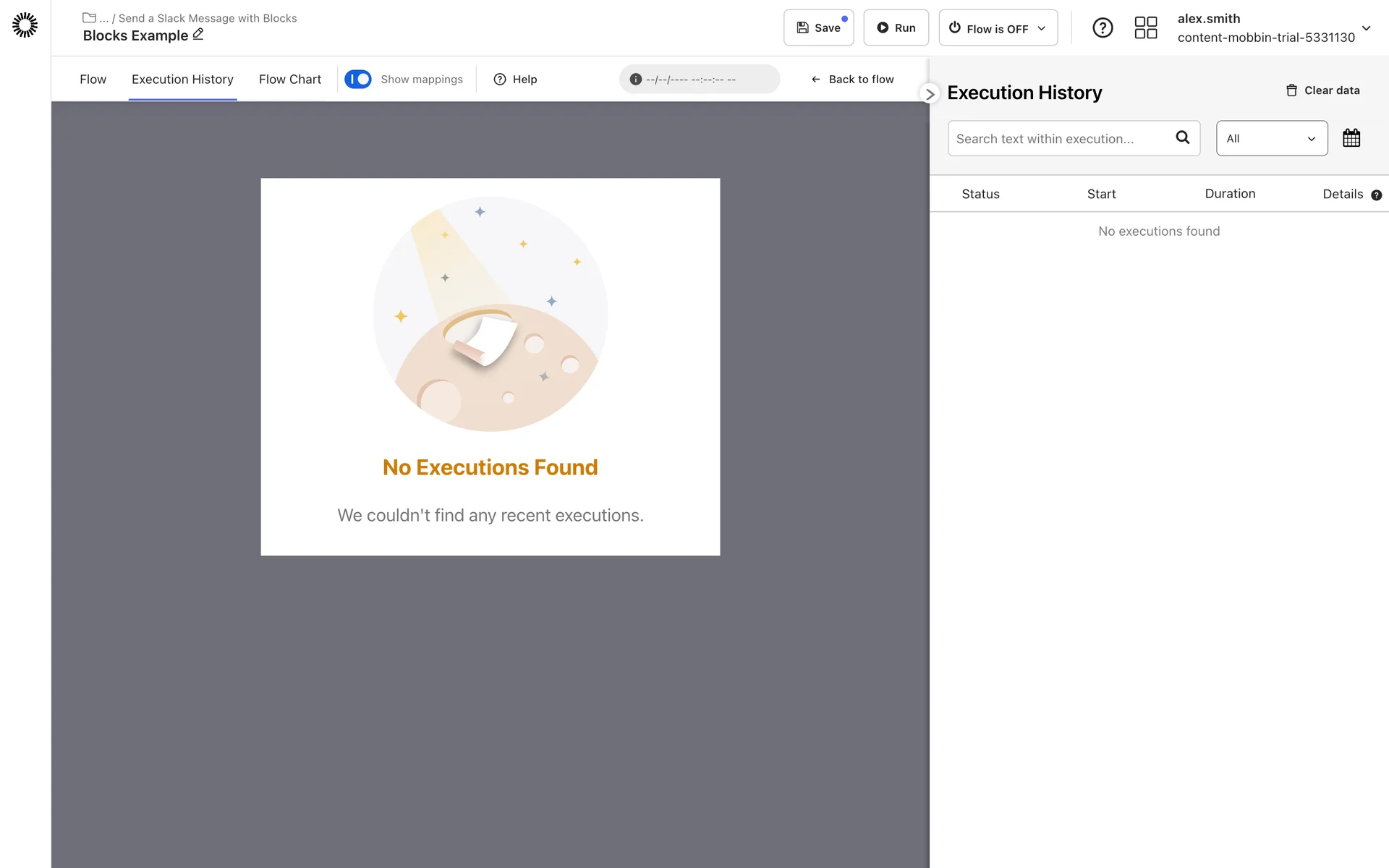Click the magnifier search icon
The image size is (1389, 868).
click(1182, 137)
